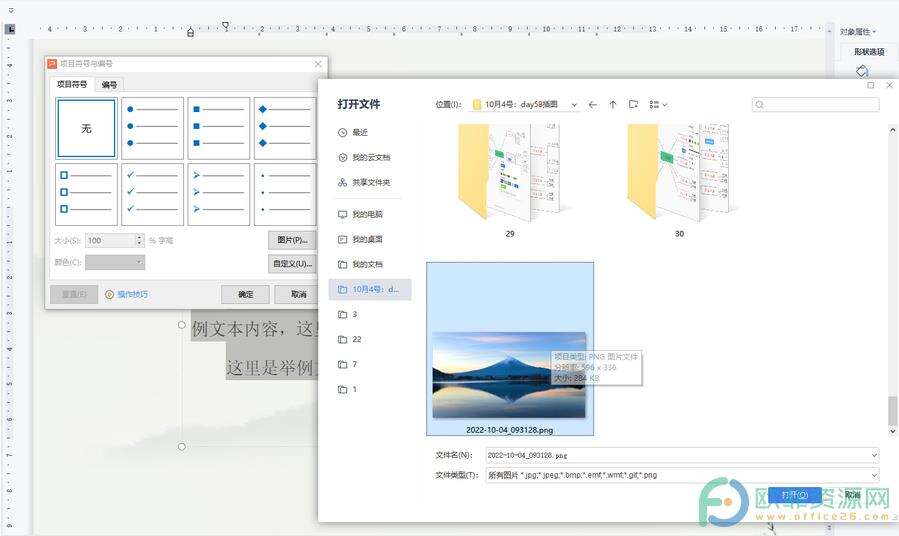Select the 形状选项 tab in the side panel
Viewport: 899px width, 536px height.
869,52
